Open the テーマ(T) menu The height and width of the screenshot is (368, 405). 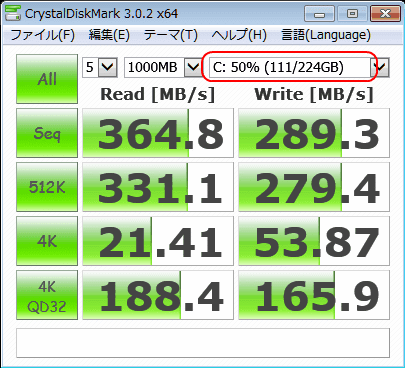coord(171,35)
